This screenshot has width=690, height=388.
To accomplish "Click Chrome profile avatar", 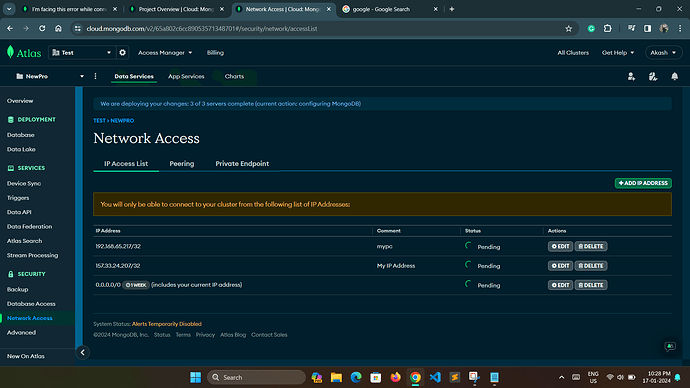I will coord(664,29).
